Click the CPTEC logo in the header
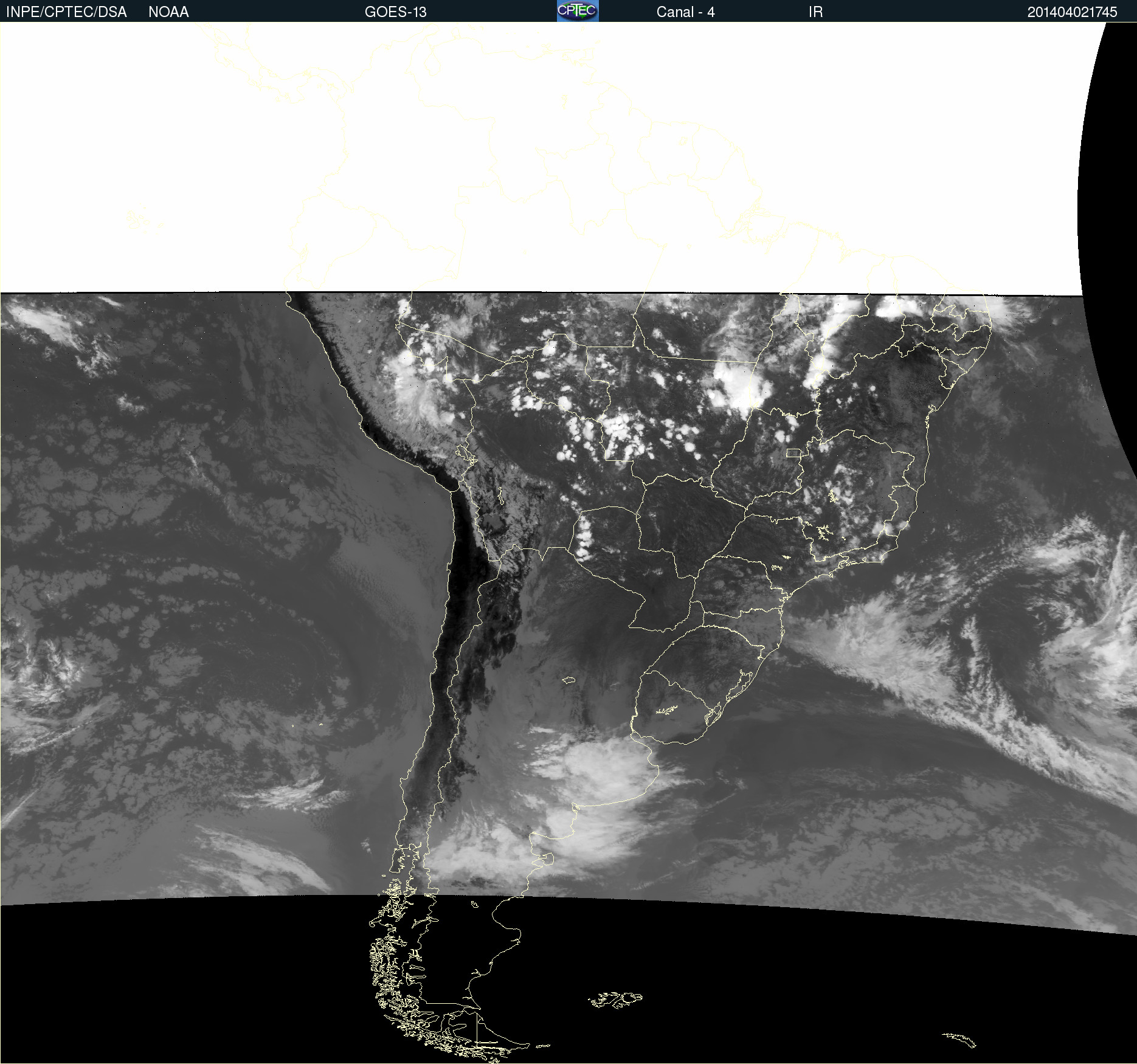The width and height of the screenshot is (1137, 1064). click(x=578, y=11)
